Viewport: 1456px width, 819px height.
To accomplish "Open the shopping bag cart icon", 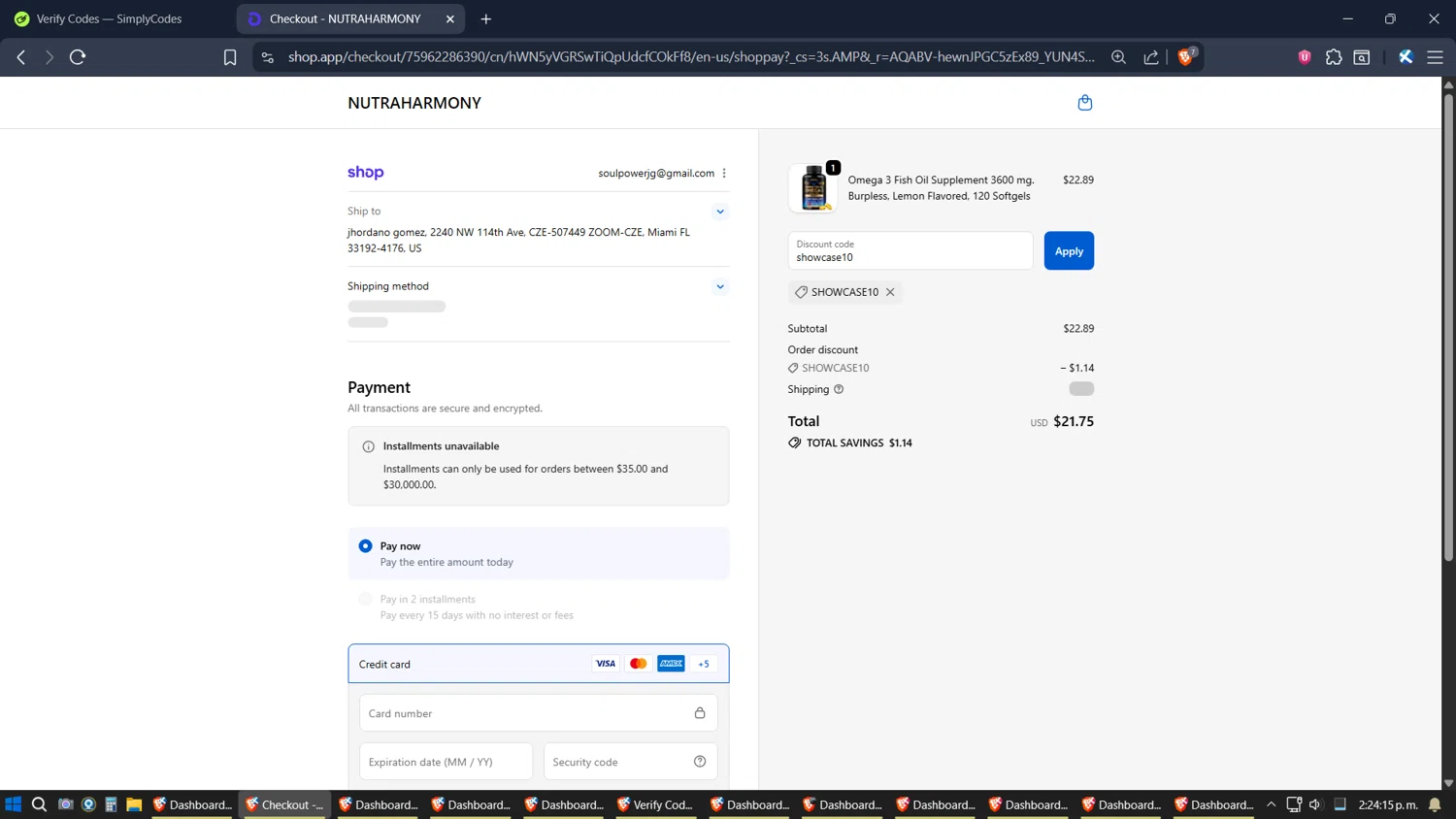I will [x=1084, y=103].
